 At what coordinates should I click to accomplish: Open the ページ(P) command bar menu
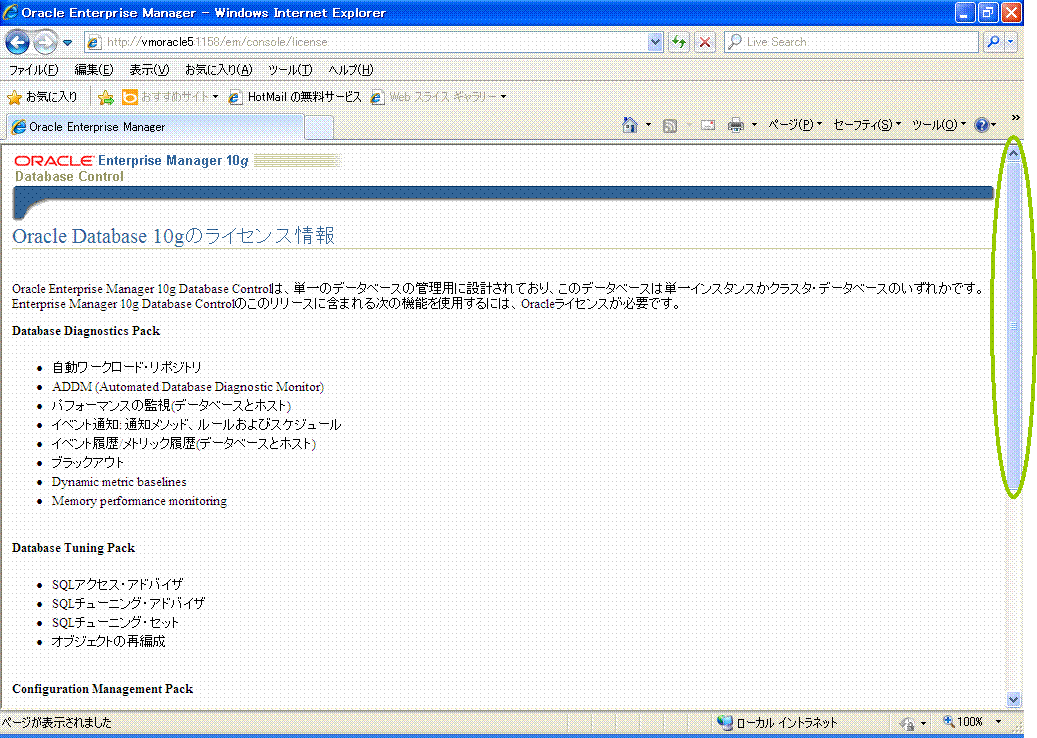[x=795, y=125]
